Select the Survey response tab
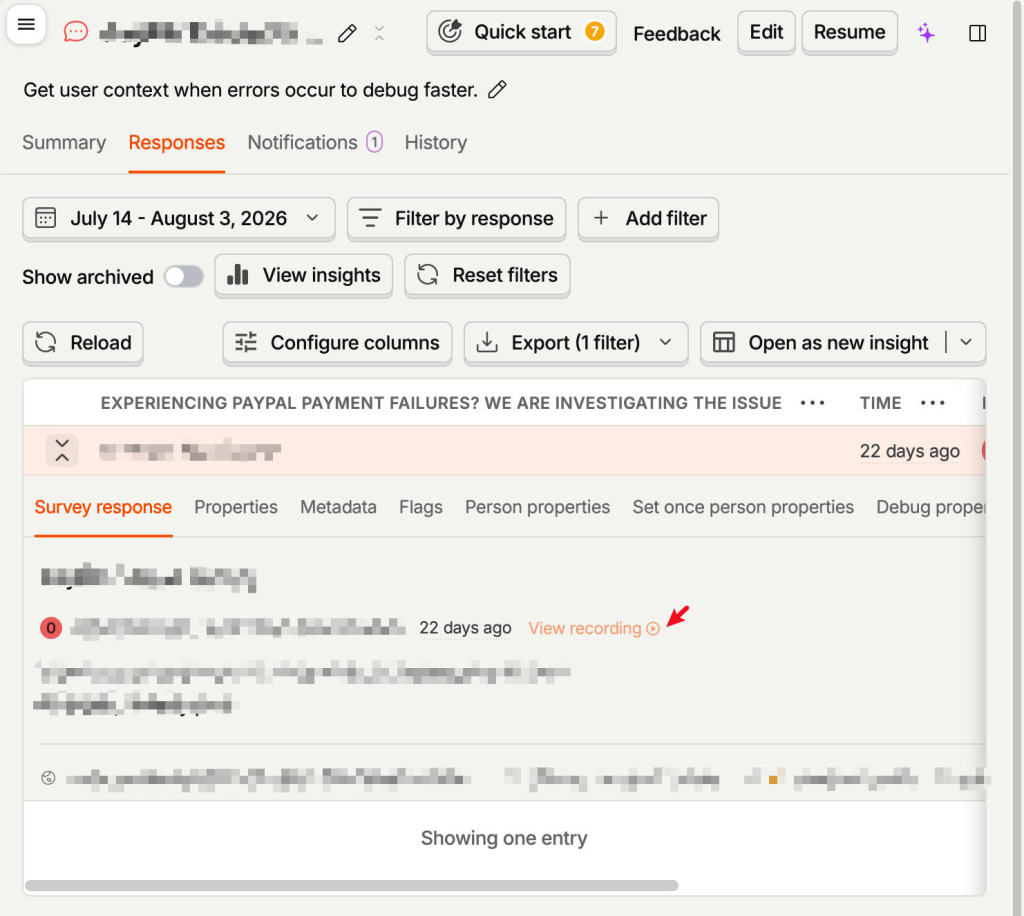 103,507
